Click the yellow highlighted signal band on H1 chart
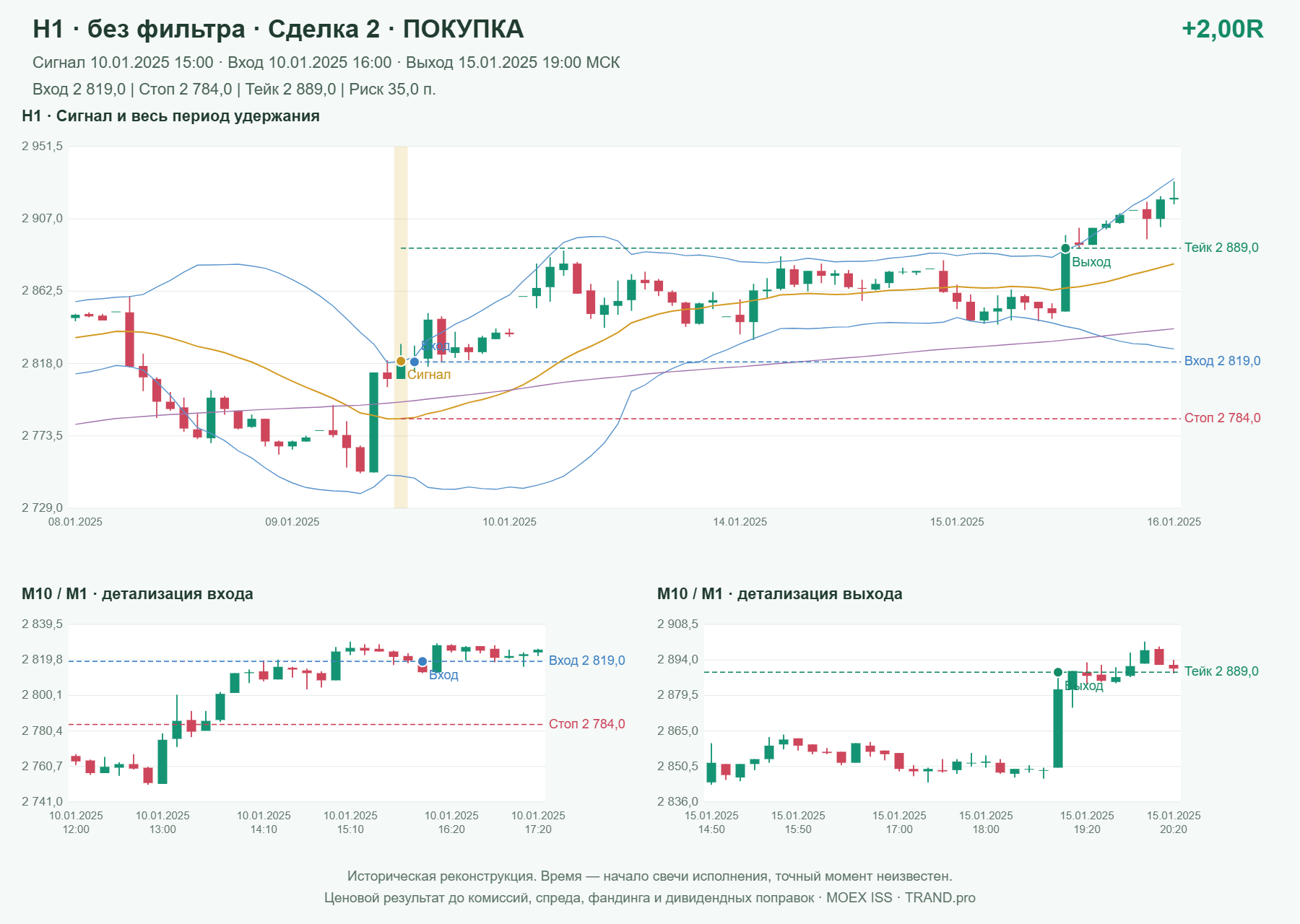This screenshot has width=1300, height=924. point(401,327)
